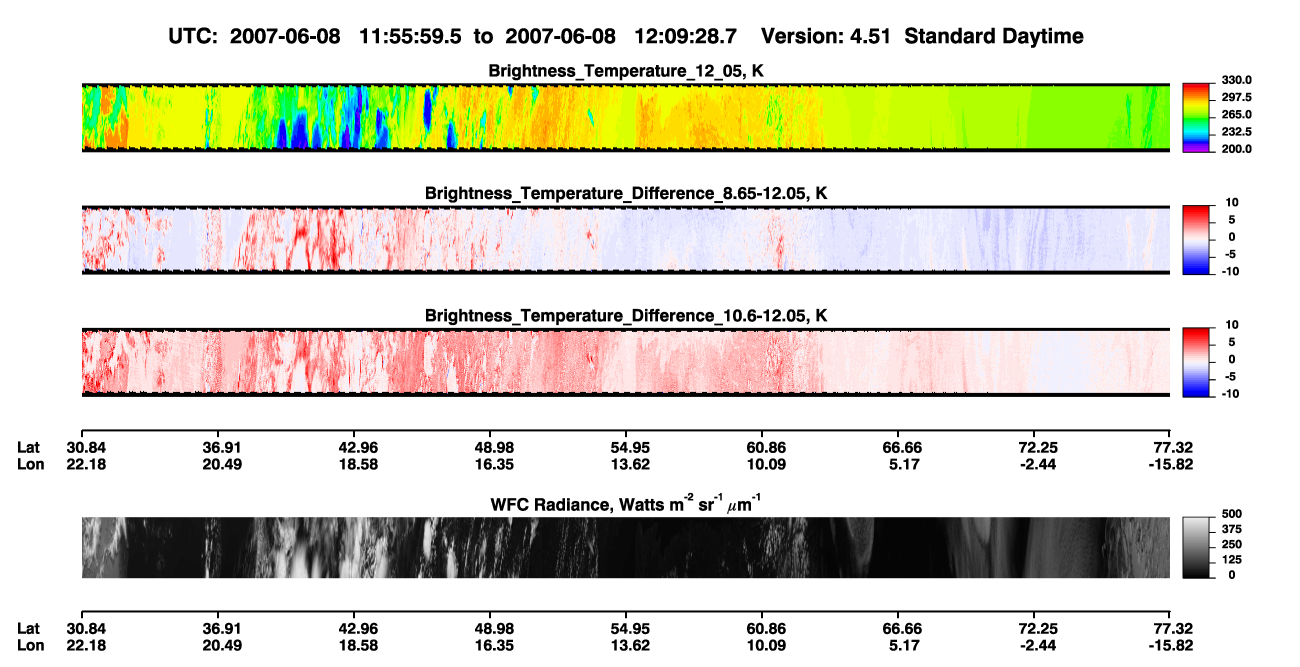
Task: Click the 10.6-12.05 difference image strip
Action: (625, 362)
